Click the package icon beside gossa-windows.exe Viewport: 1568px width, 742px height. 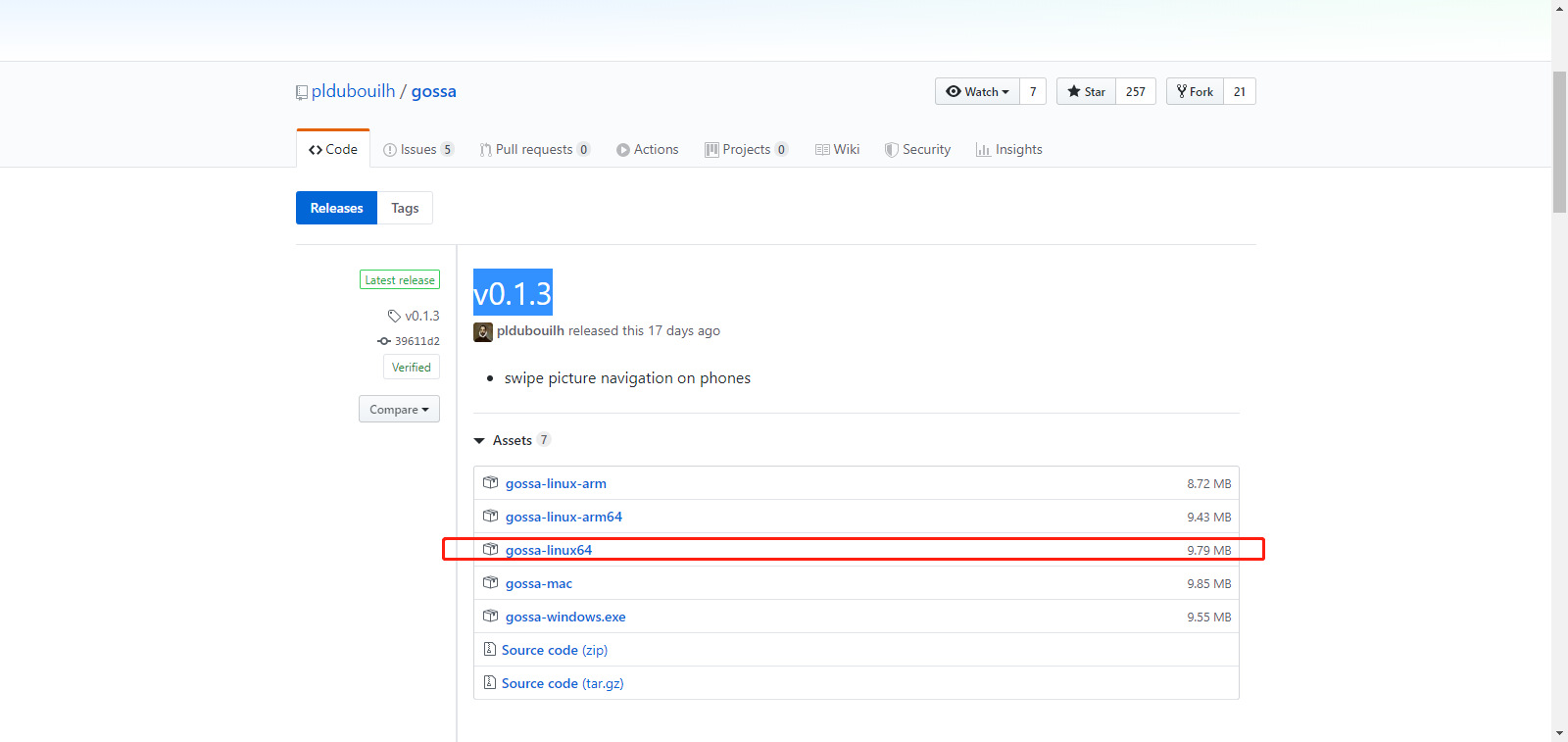pyautogui.click(x=491, y=616)
